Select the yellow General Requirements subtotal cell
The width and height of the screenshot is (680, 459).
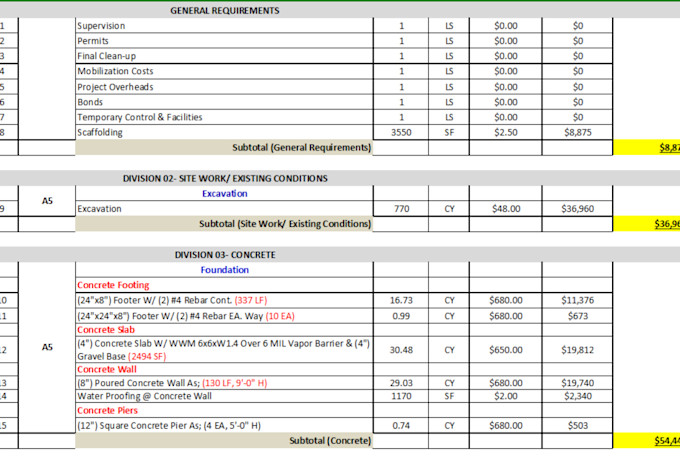[x=647, y=148]
